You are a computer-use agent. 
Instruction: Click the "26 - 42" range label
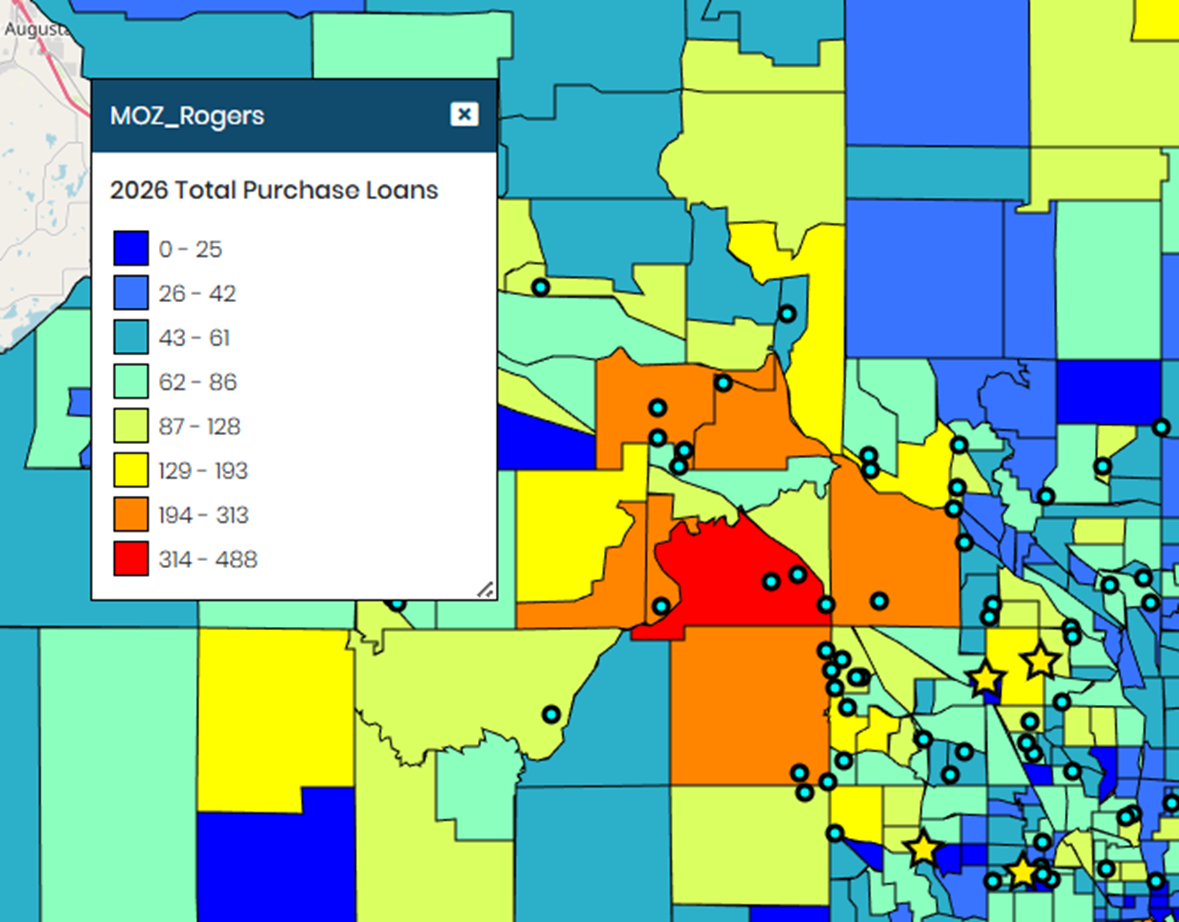click(x=197, y=293)
